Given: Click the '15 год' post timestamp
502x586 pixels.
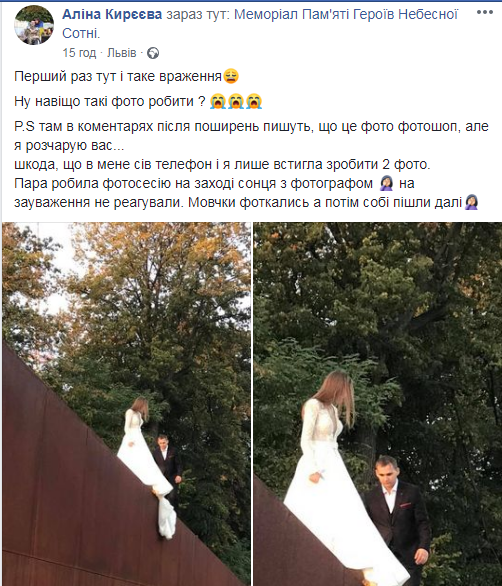Looking at the screenshot, I should pos(79,53).
